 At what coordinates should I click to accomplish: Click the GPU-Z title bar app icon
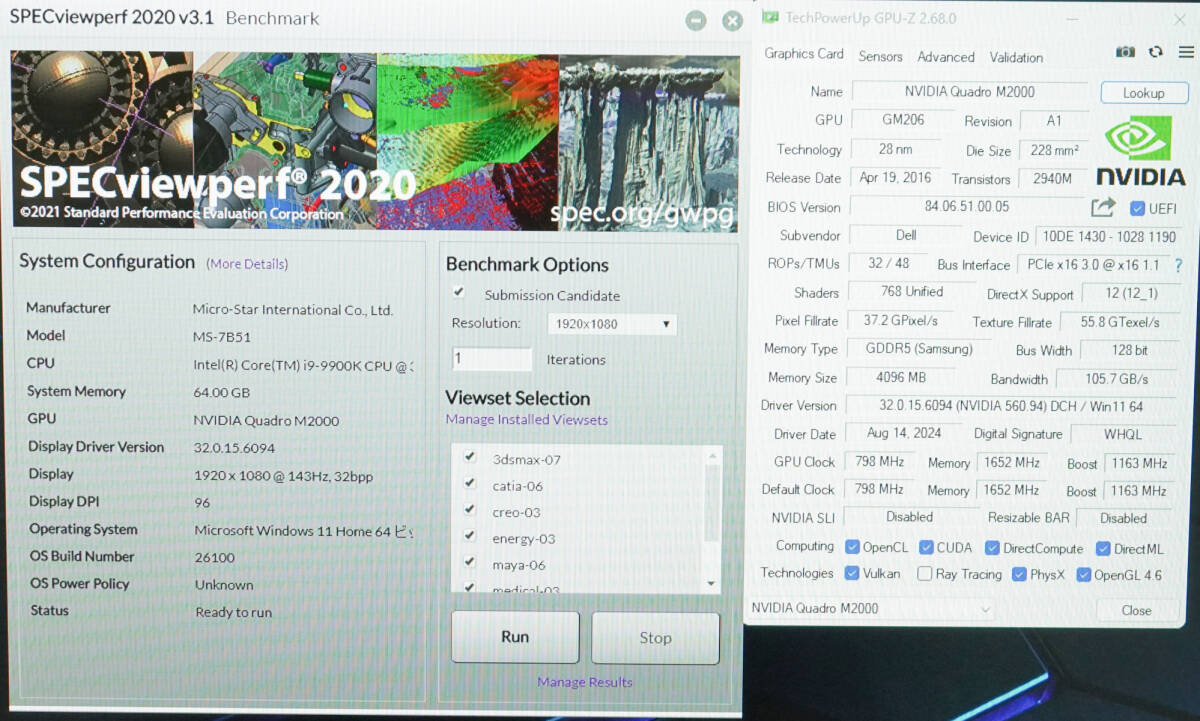(771, 18)
